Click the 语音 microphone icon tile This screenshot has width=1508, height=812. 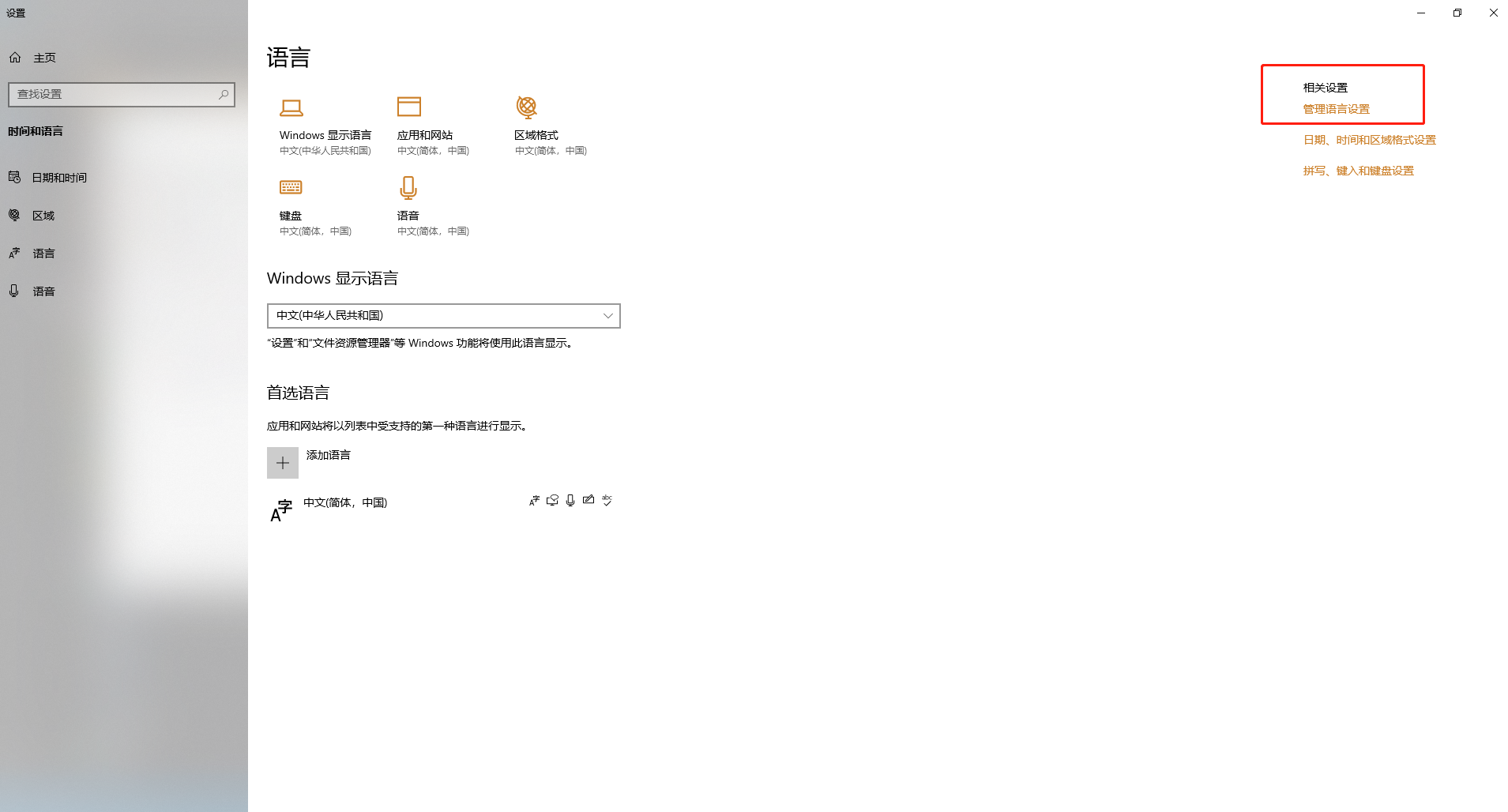[x=408, y=188]
